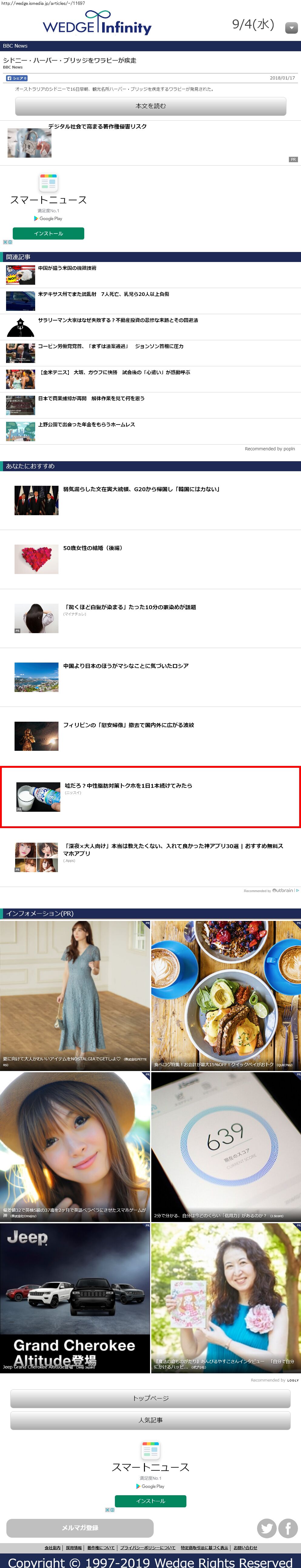This screenshot has width=301, height=1568.
Task: Click the bell-silhouette thumbnail for landlord article
Action: pos(20,327)
